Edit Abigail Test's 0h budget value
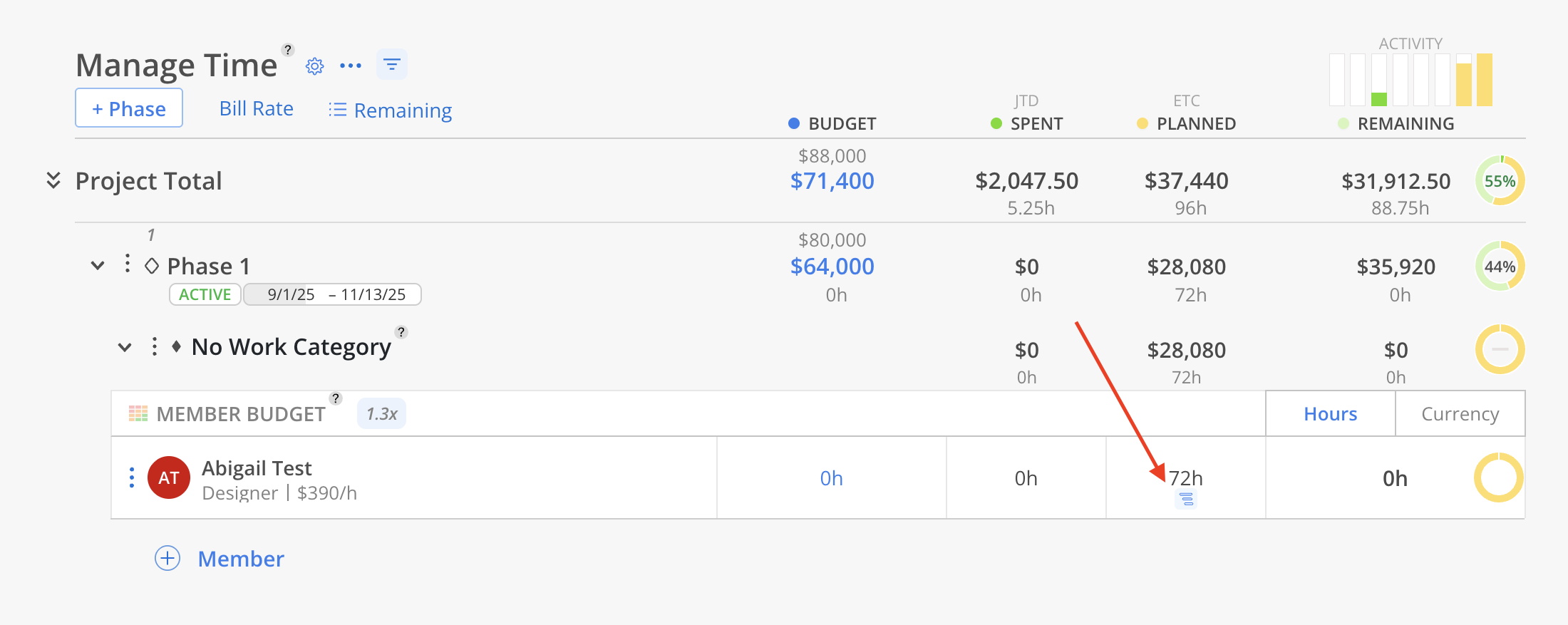 coord(831,478)
